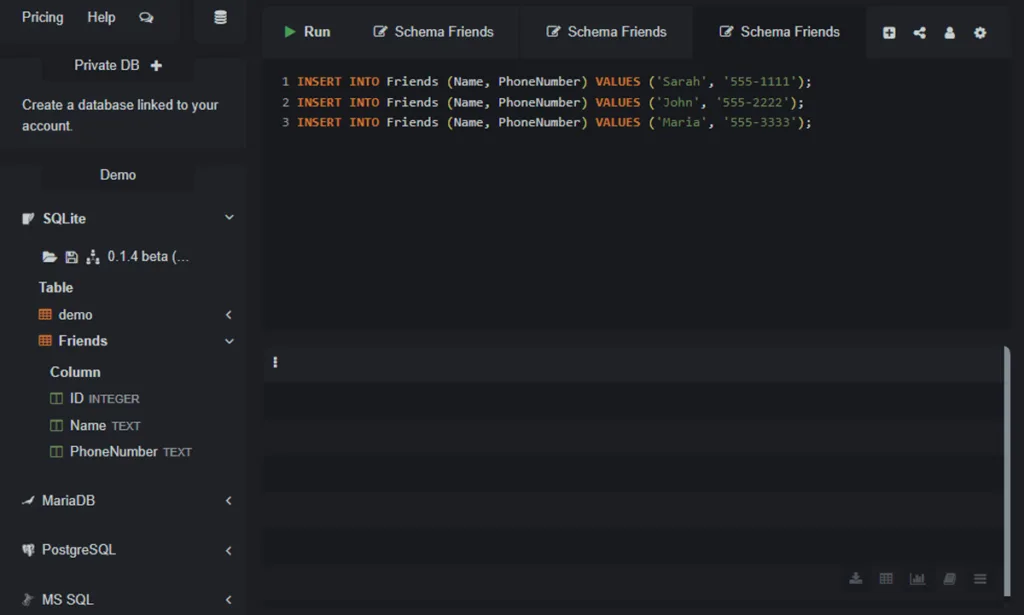
Task: Add a new editor tab with the plus icon
Action: click(889, 32)
